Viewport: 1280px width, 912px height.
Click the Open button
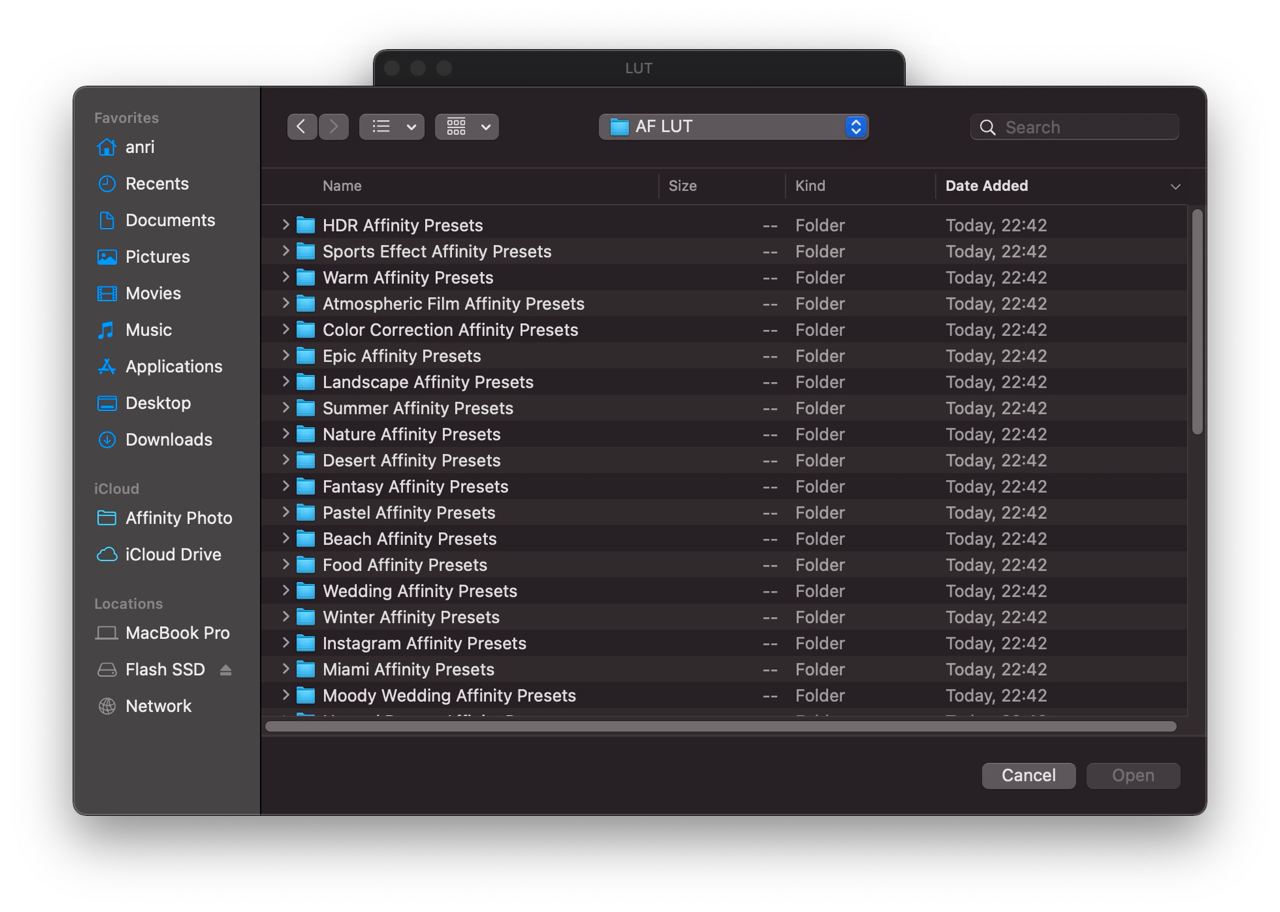pos(1133,776)
